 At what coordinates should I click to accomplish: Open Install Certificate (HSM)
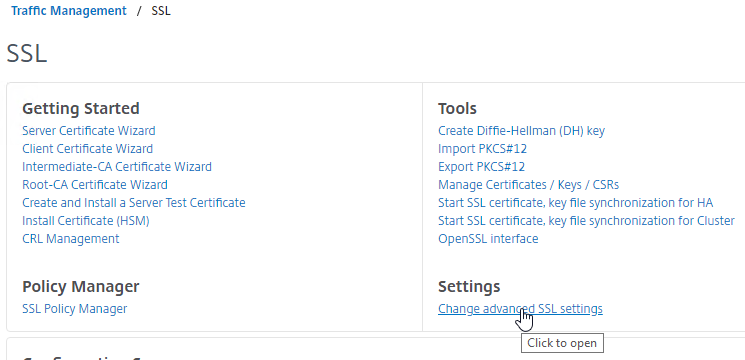[86, 221]
